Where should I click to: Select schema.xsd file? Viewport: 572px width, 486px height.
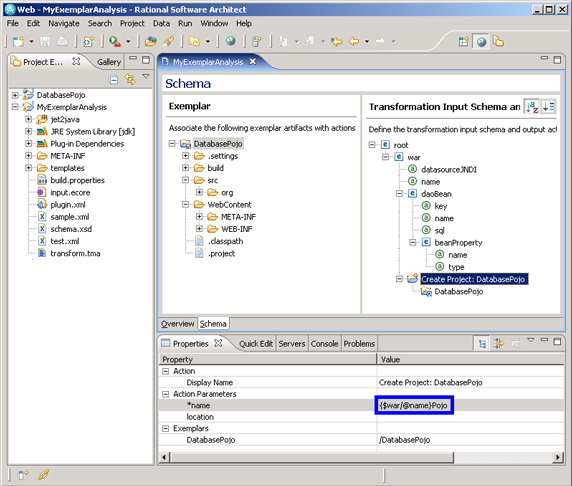71,229
